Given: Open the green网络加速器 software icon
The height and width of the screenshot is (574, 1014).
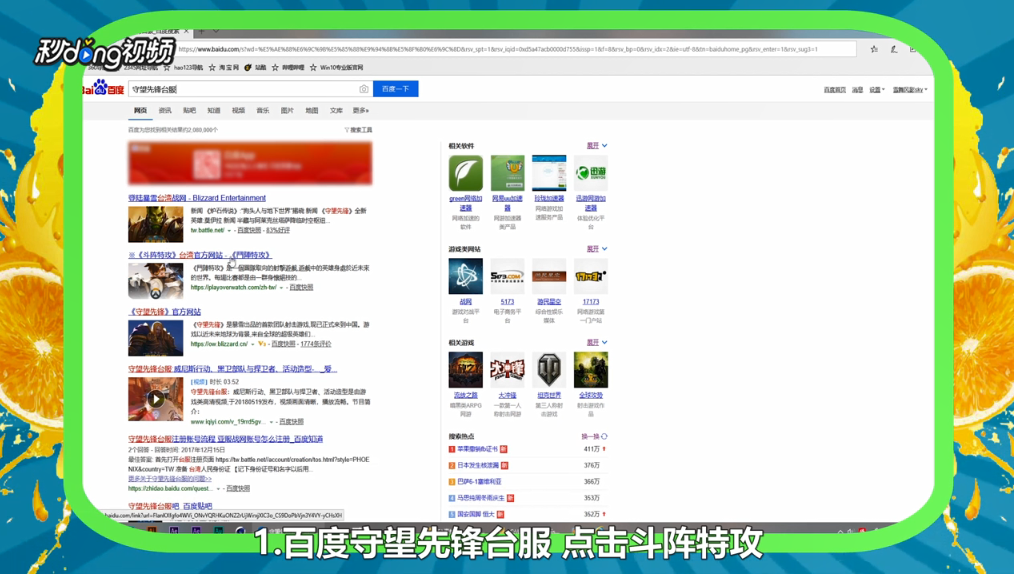Looking at the screenshot, I should coord(466,173).
